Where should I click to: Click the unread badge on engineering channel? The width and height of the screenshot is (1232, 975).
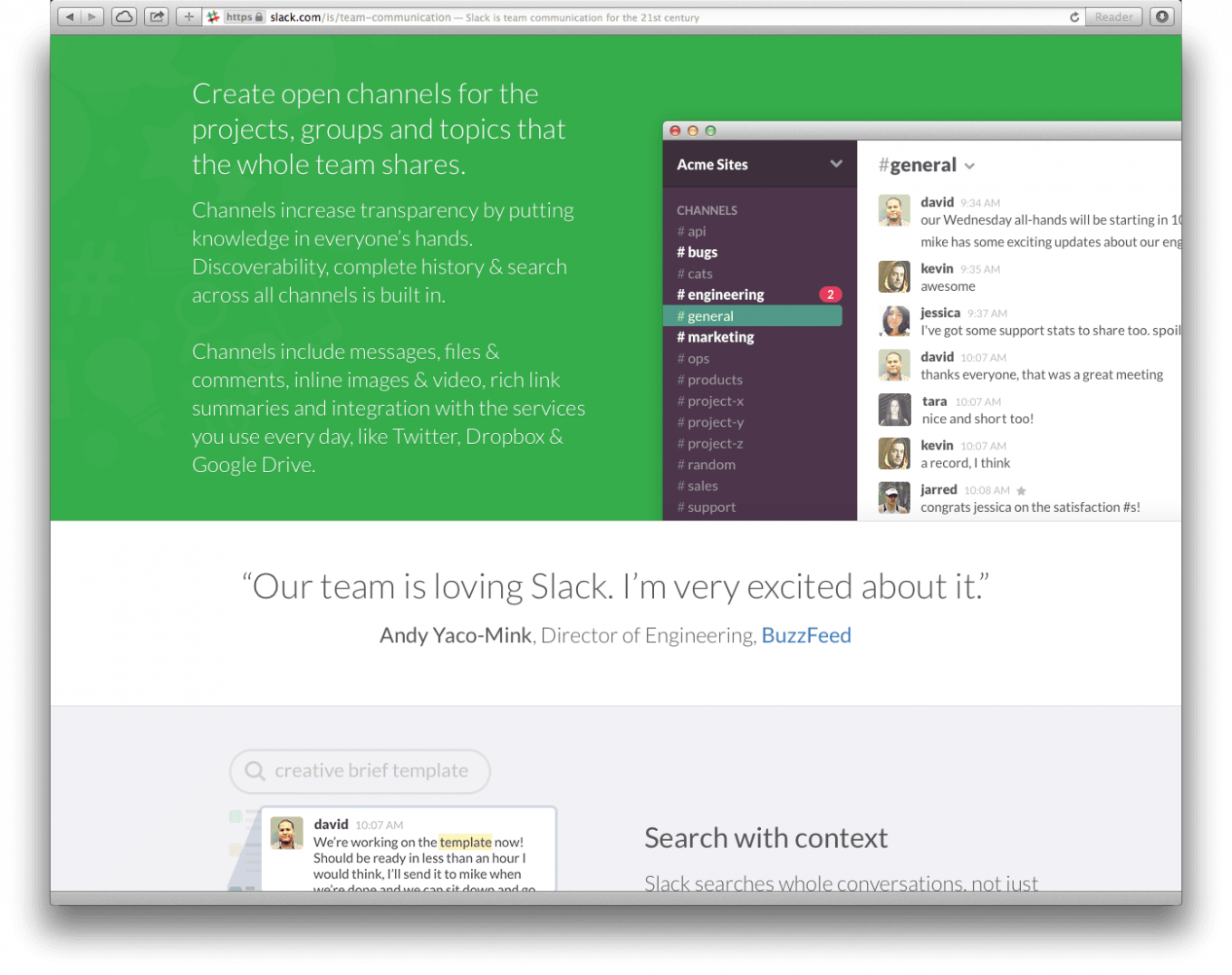[x=830, y=294]
